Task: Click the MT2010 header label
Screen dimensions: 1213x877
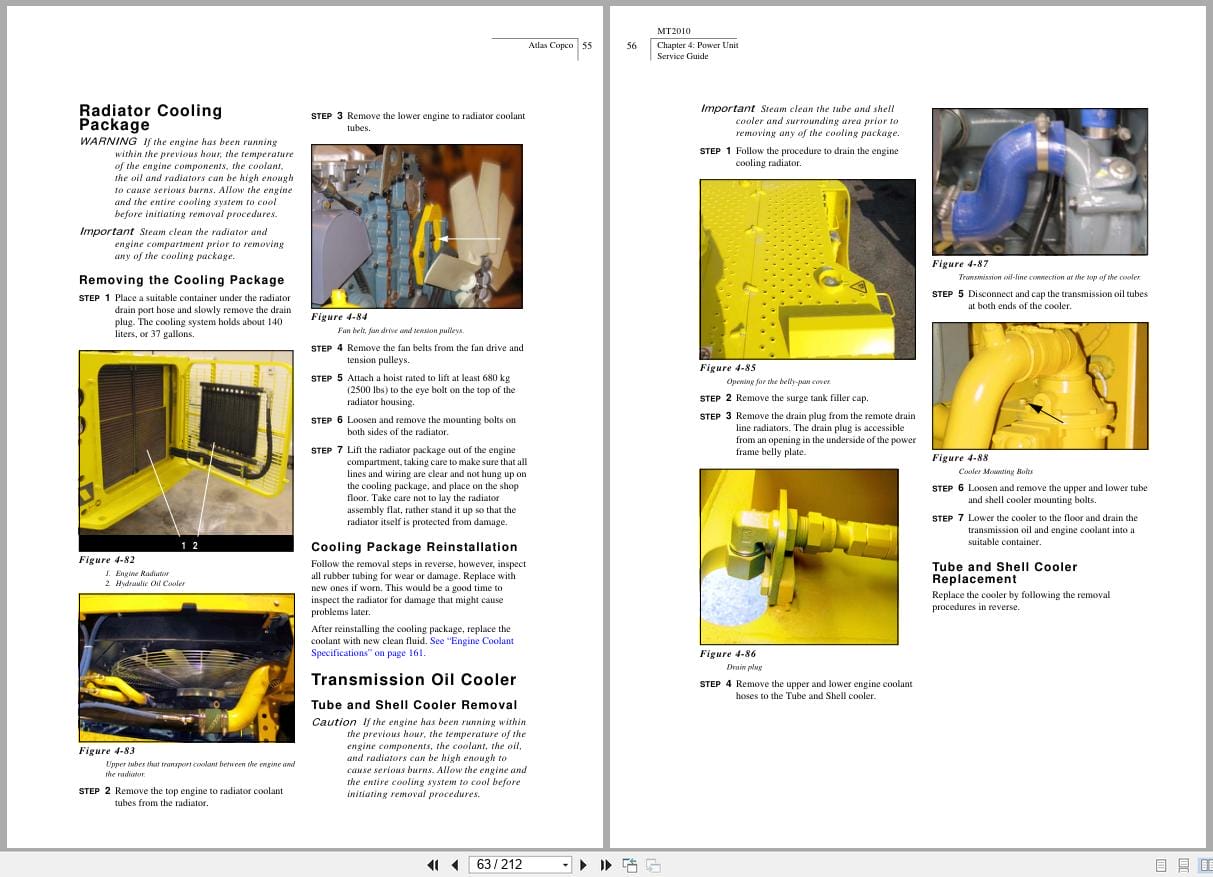Action: point(673,32)
